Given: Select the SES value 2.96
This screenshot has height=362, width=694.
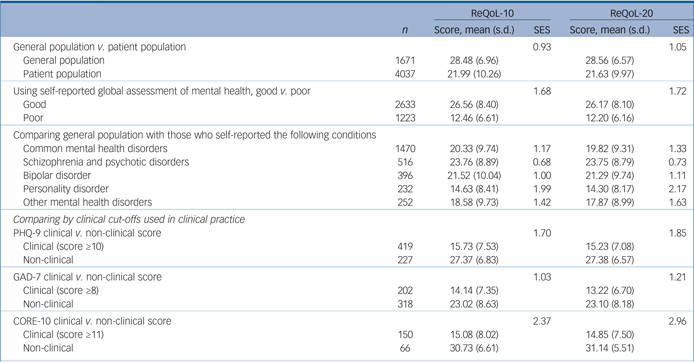Looking at the screenshot, I should coord(677,321).
